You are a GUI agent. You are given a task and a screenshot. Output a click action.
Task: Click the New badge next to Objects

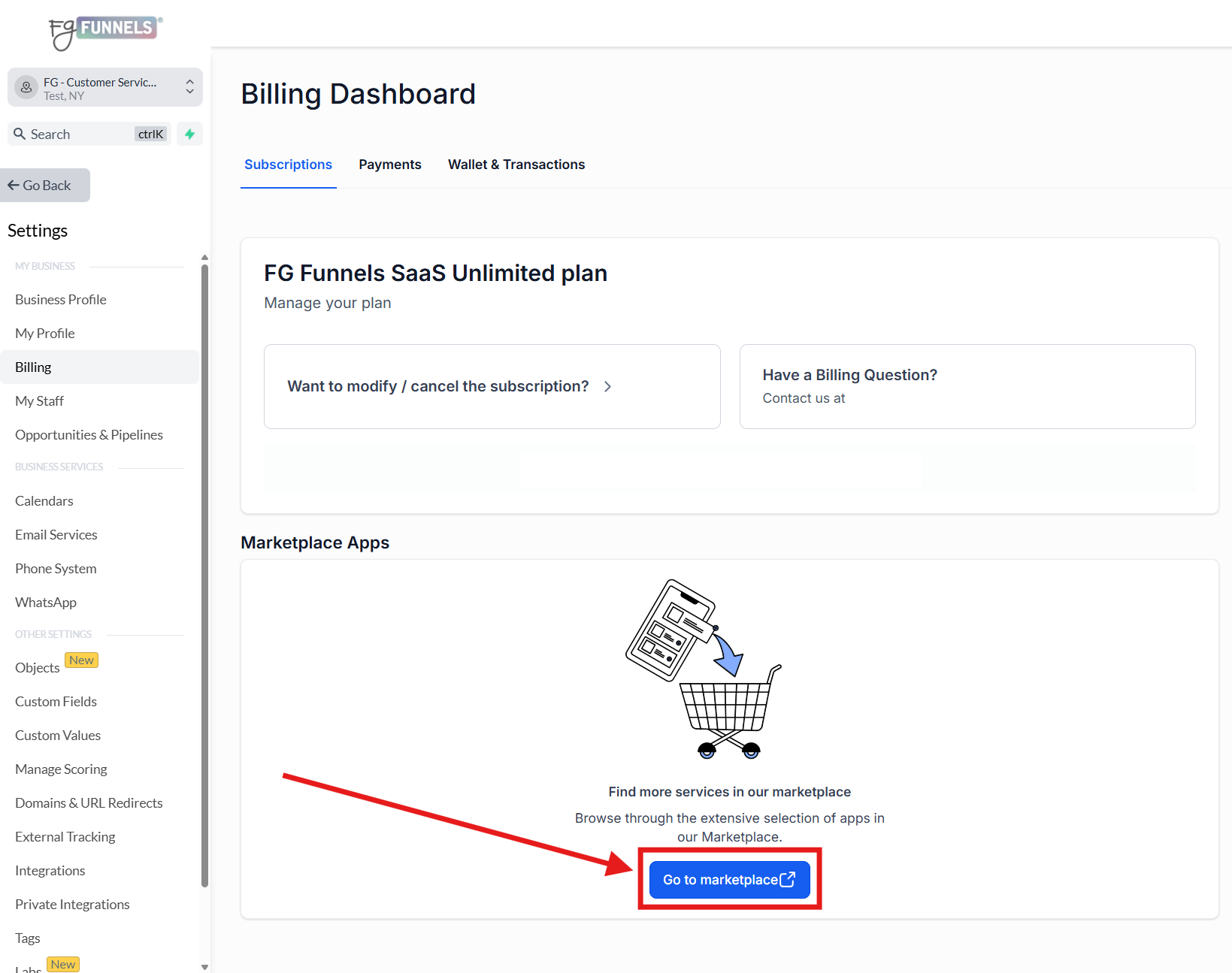coord(82,660)
